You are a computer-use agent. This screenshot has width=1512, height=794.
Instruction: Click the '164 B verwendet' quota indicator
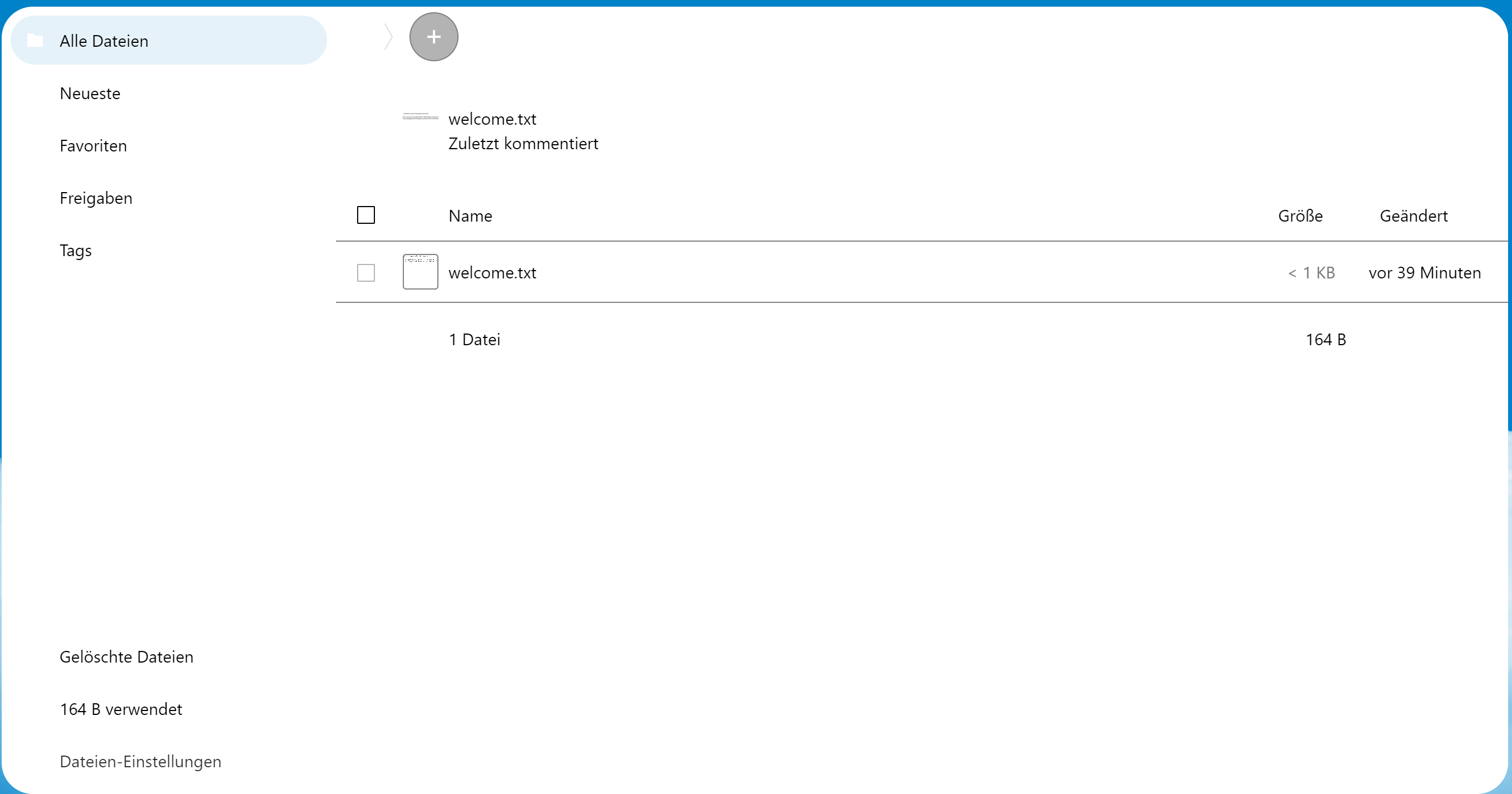coord(121,709)
